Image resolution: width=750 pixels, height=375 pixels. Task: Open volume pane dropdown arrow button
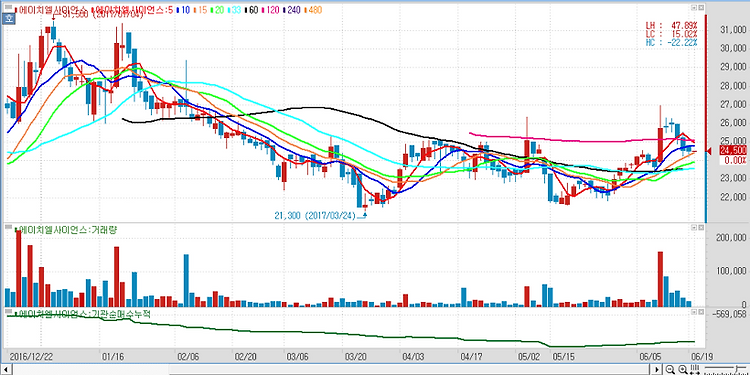tap(694, 229)
